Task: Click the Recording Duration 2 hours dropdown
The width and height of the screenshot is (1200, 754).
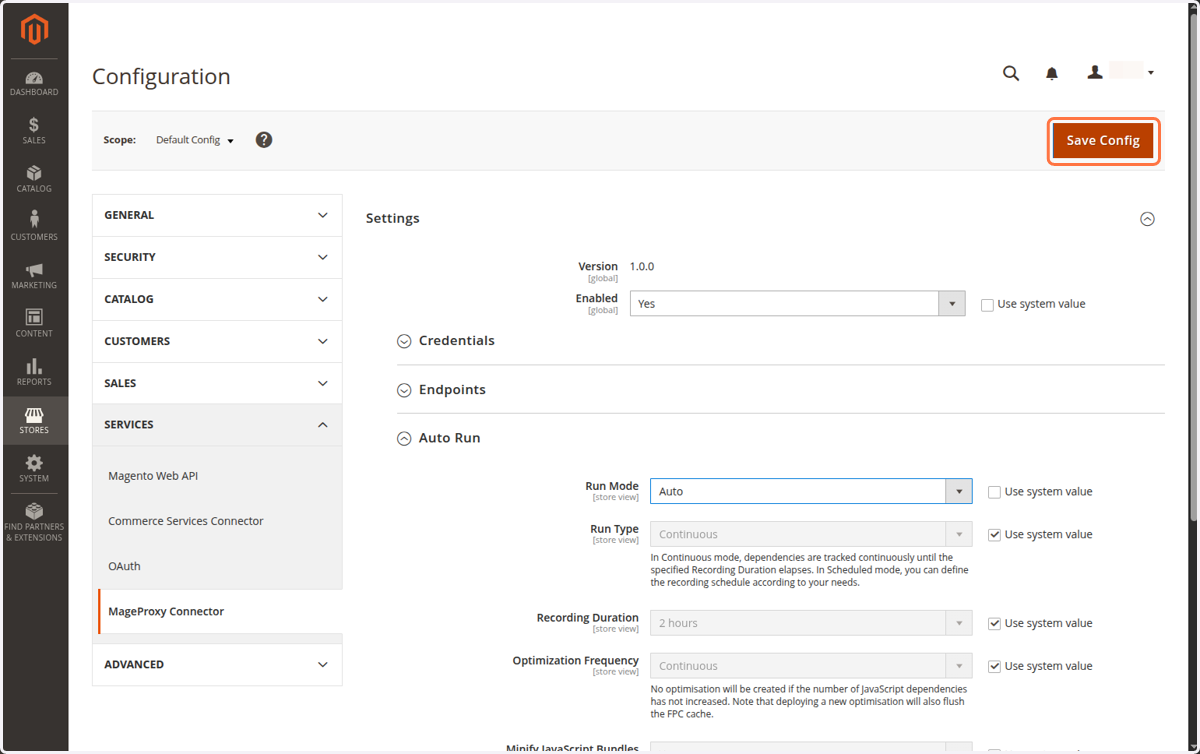Action: pos(811,623)
